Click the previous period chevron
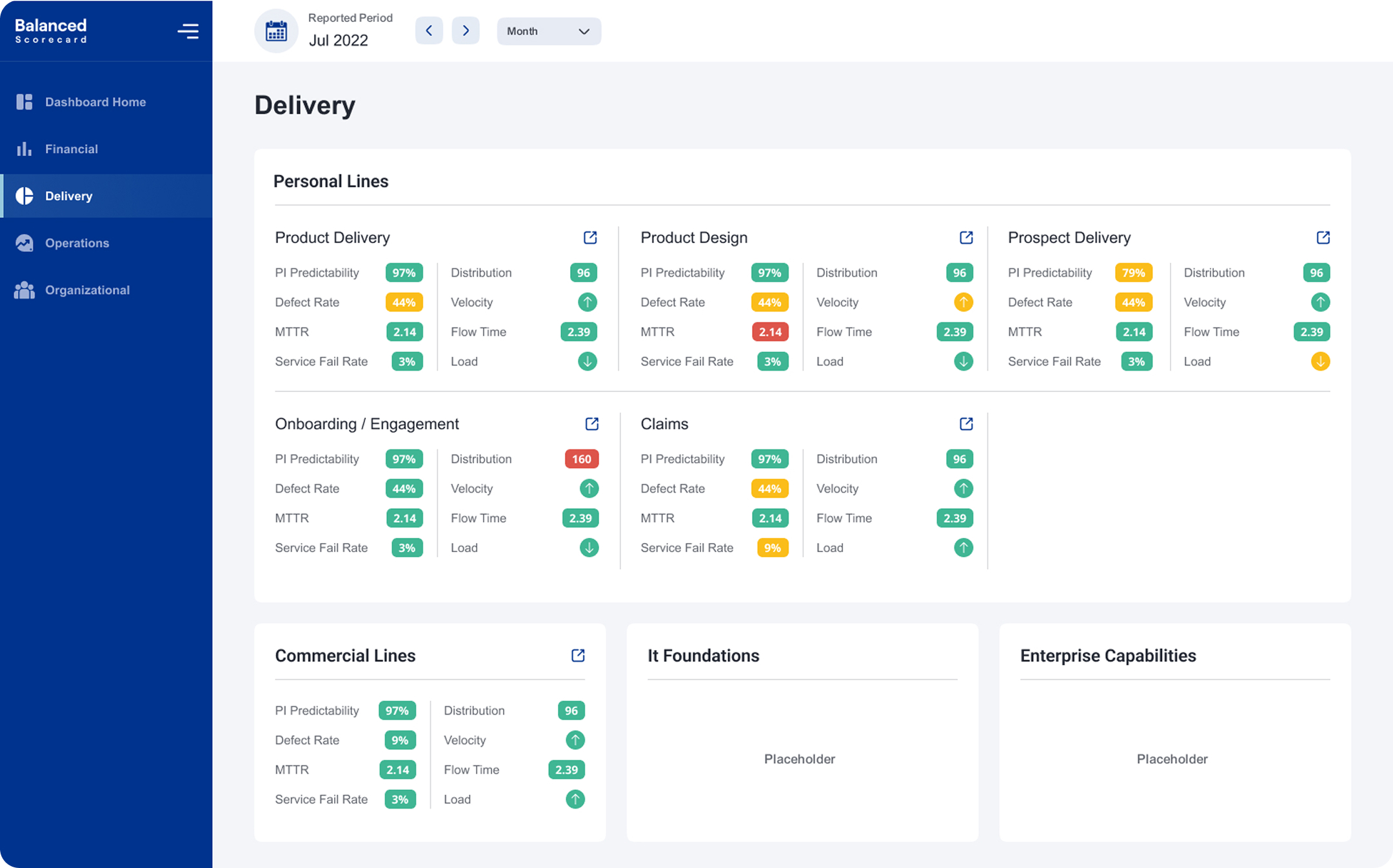This screenshot has width=1393, height=868. pos(429,30)
